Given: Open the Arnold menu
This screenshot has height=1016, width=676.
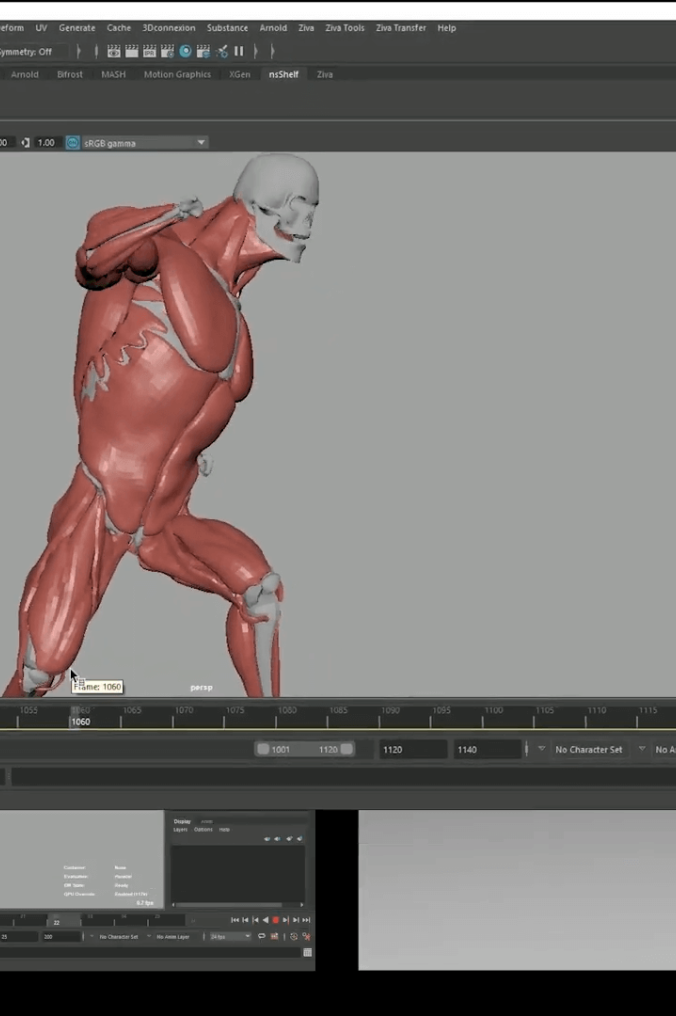Looking at the screenshot, I should pyautogui.click(x=273, y=28).
